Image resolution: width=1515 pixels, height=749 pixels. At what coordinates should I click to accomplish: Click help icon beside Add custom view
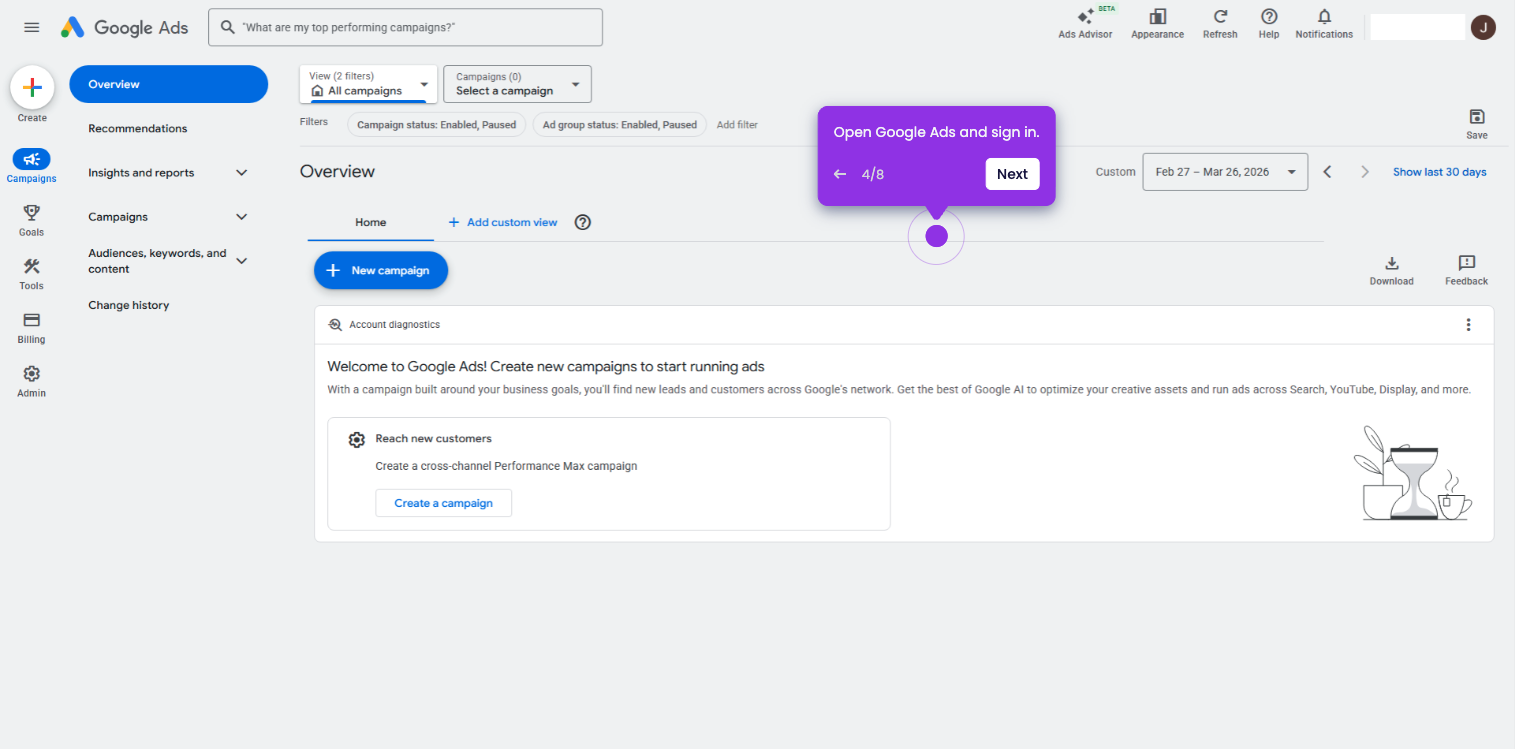[583, 222]
